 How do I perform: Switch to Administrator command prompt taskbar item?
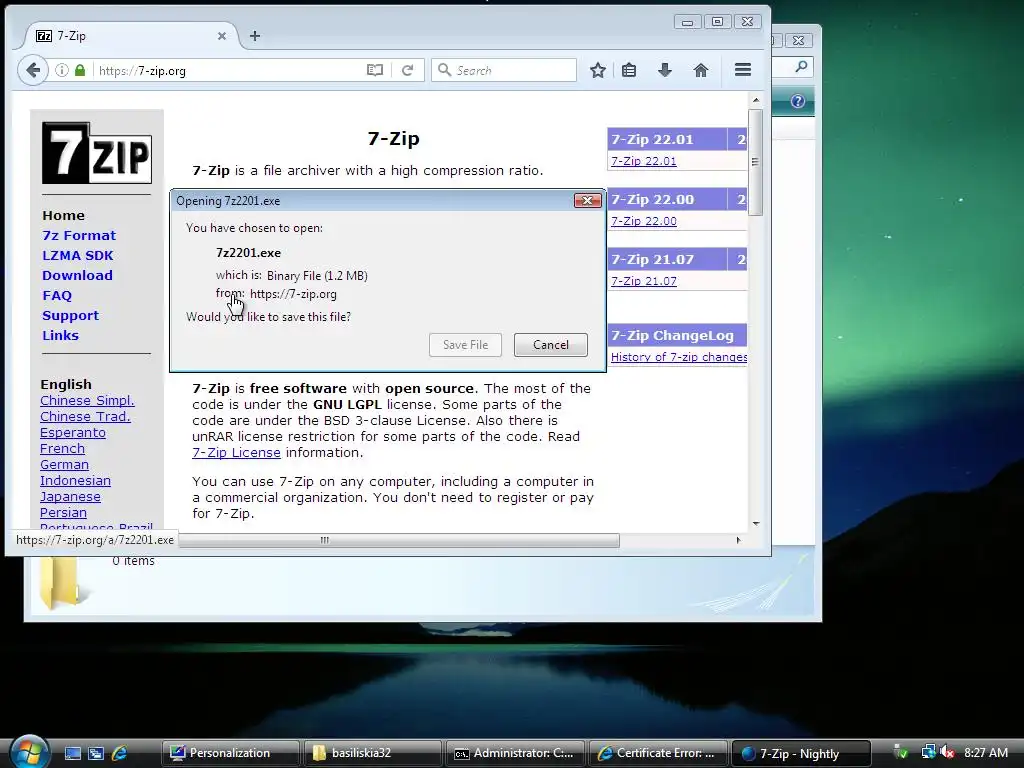(x=515, y=753)
